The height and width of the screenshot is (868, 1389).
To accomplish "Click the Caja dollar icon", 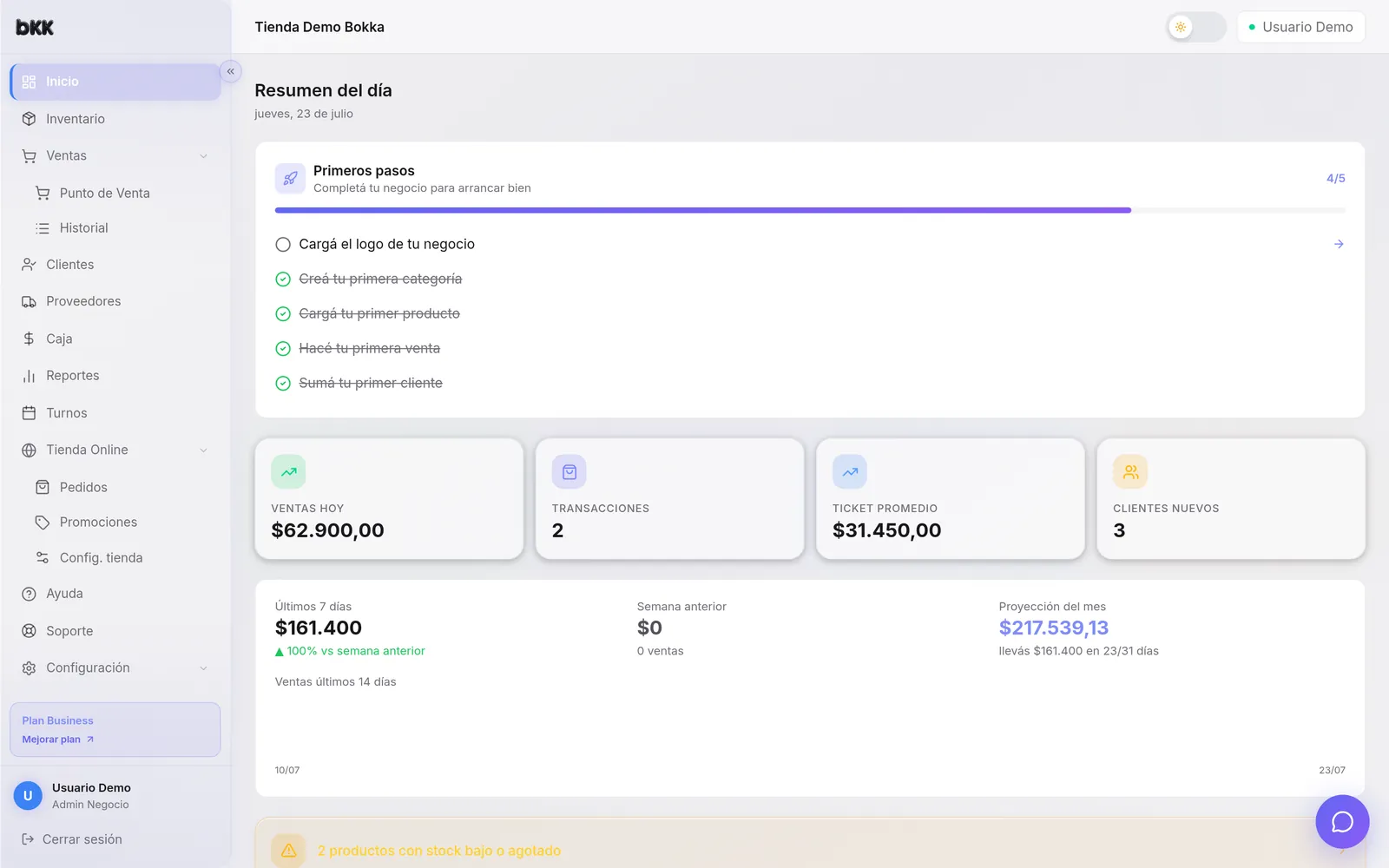I will click(29, 339).
